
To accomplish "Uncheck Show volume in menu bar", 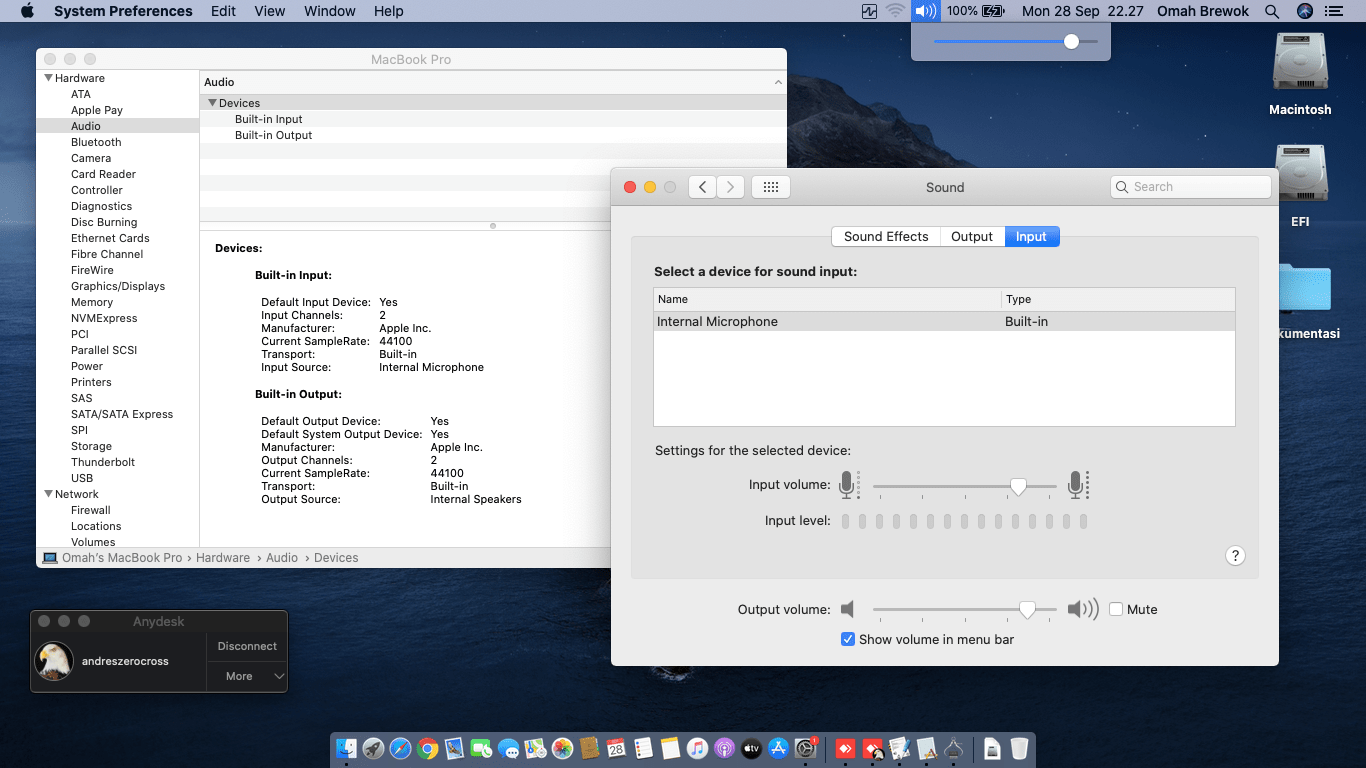I will pos(848,639).
